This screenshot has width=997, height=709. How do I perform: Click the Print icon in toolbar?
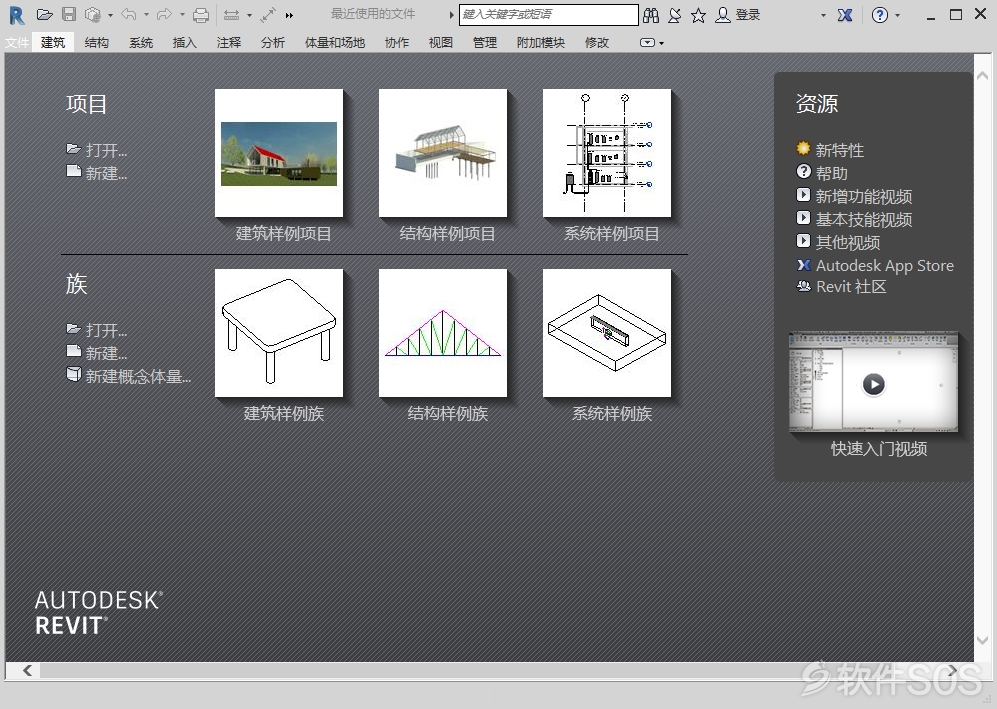(x=201, y=15)
